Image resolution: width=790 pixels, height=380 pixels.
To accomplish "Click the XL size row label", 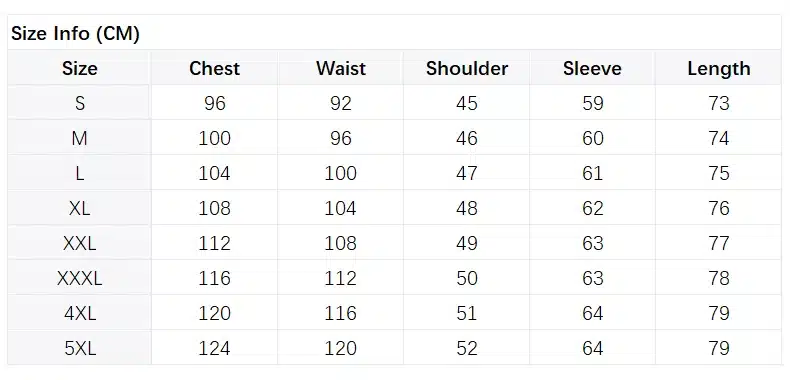I will (80, 208).
